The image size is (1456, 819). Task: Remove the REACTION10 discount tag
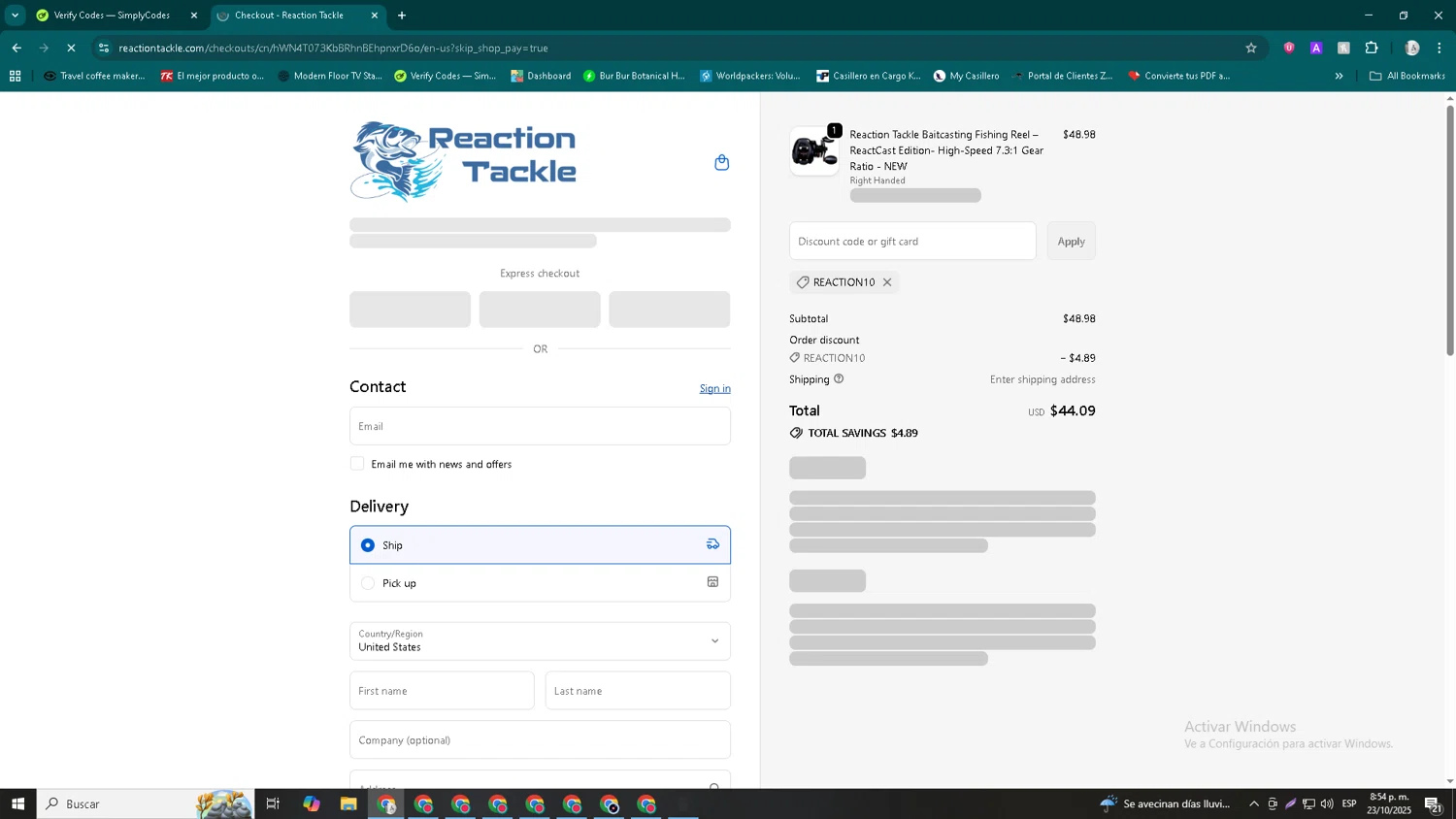click(x=887, y=282)
